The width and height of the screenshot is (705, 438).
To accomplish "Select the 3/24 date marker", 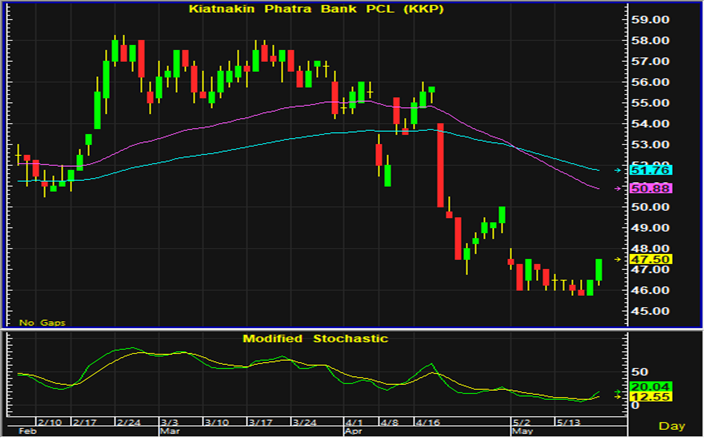I will tap(304, 423).
